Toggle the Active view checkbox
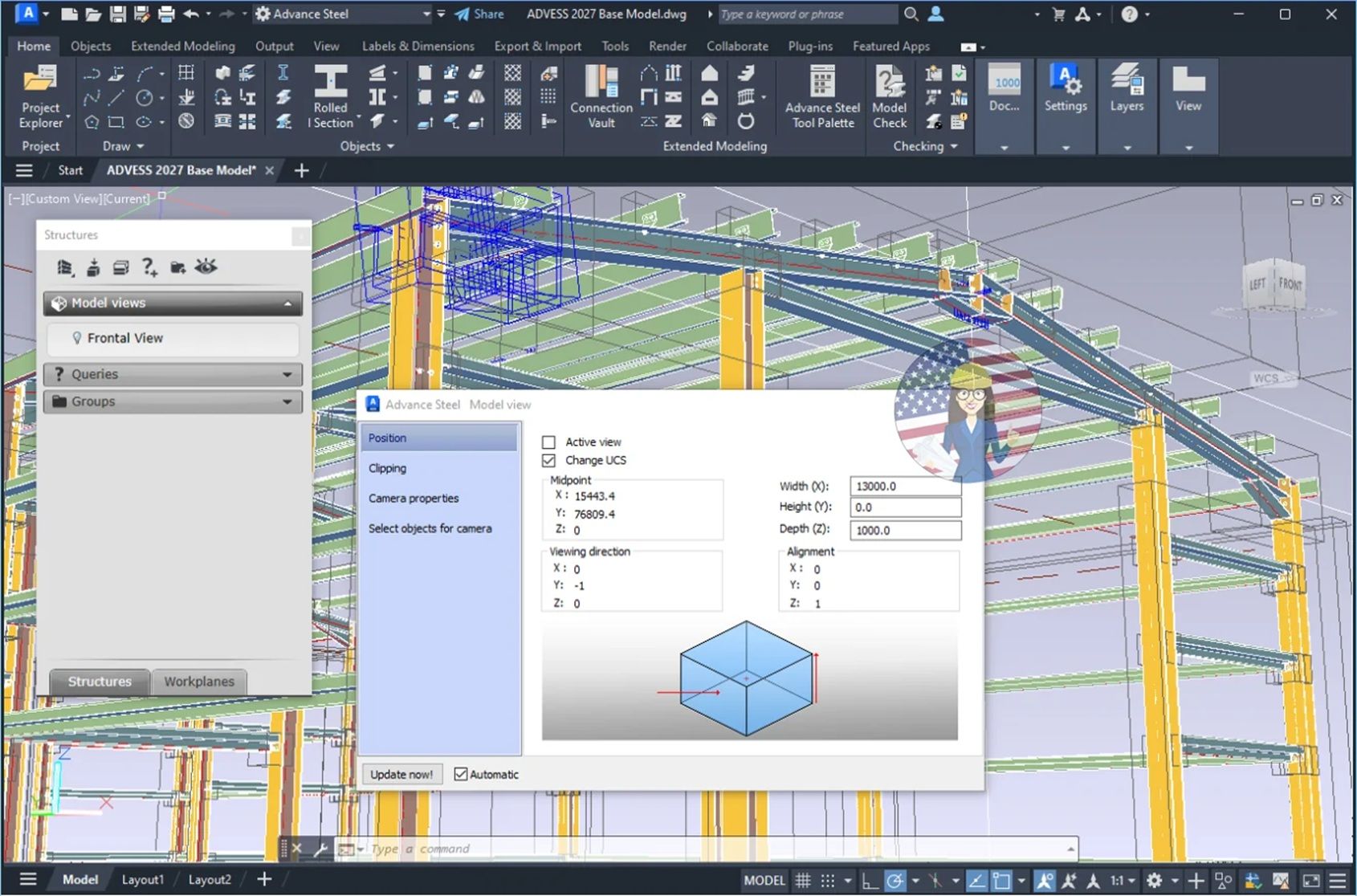Viewport: 1357px width, 896px height. tap(548, 442)
